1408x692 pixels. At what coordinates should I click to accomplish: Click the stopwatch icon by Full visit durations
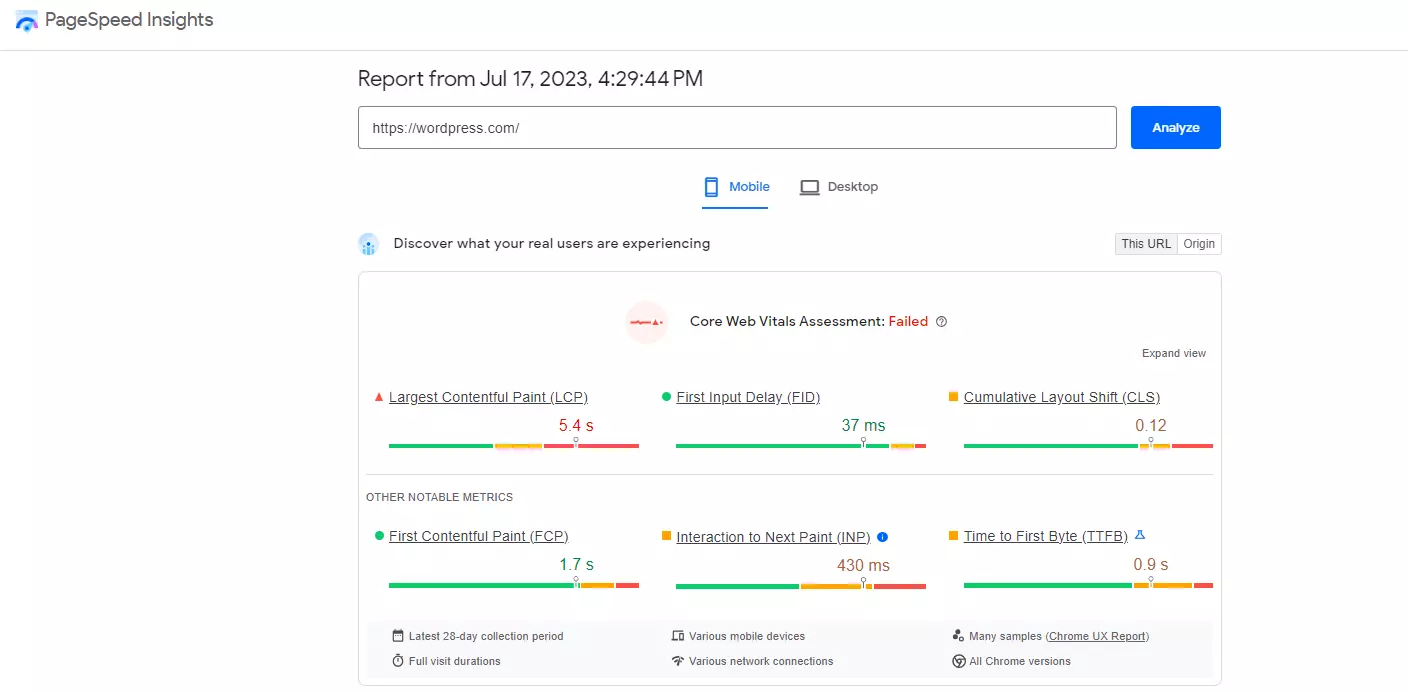tap(398, 661)
